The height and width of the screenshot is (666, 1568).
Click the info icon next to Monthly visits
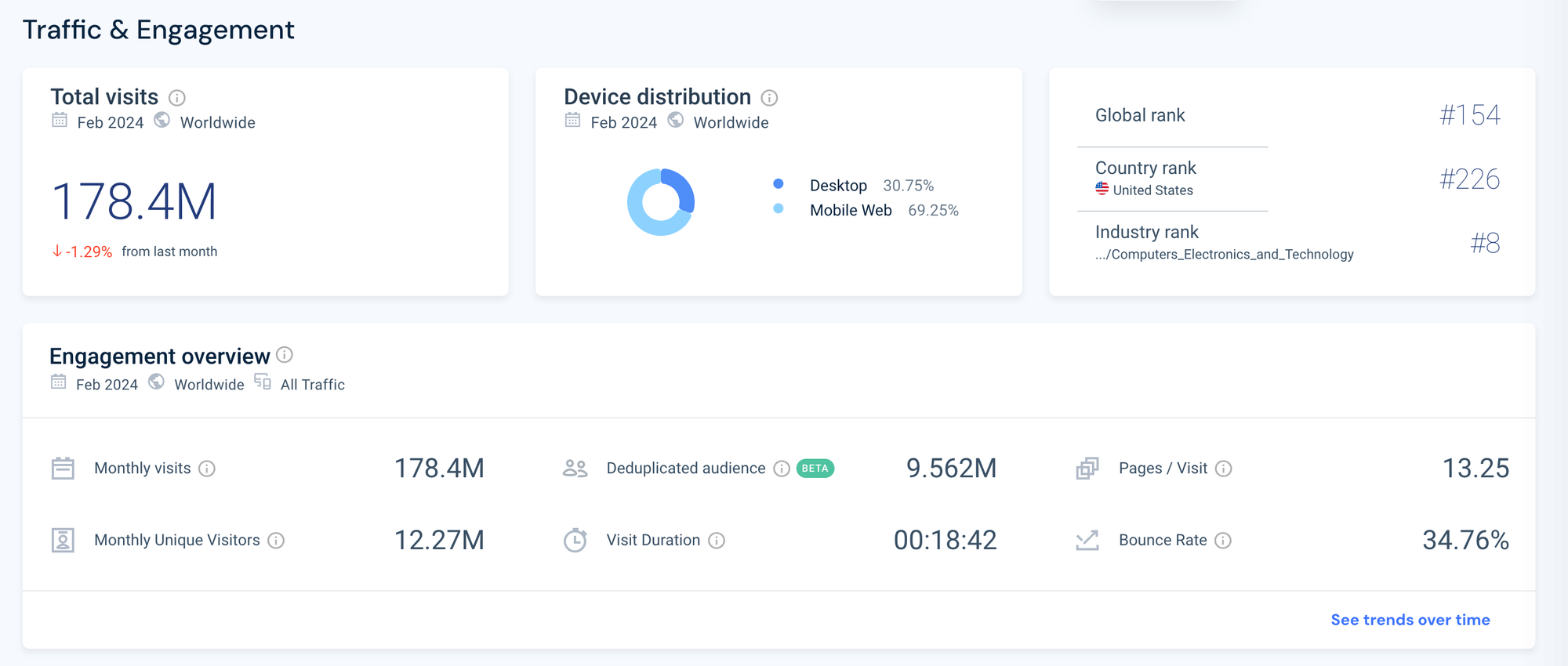click(x=207, y=469)
